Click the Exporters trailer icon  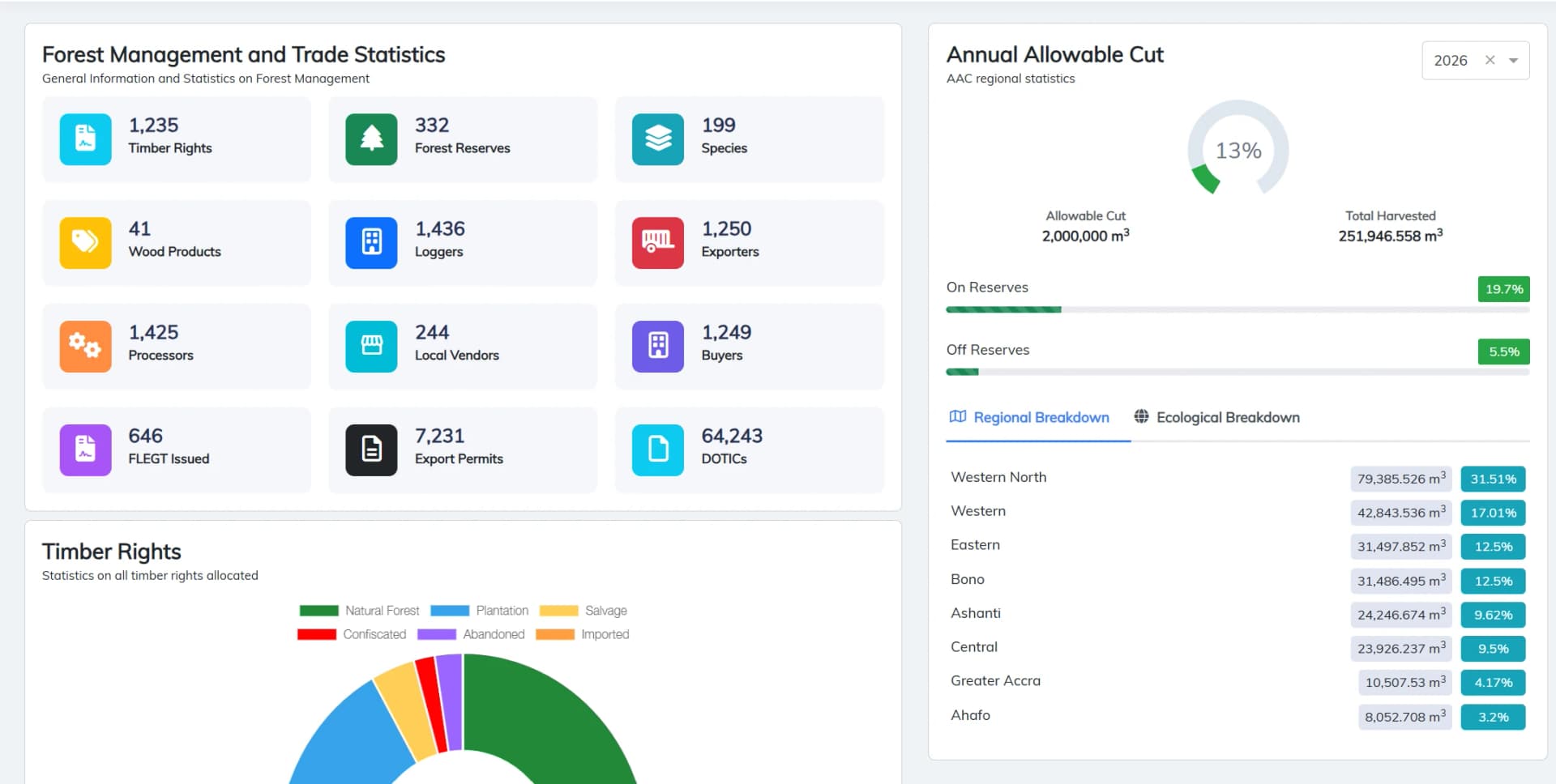click(x=658, y=243)
